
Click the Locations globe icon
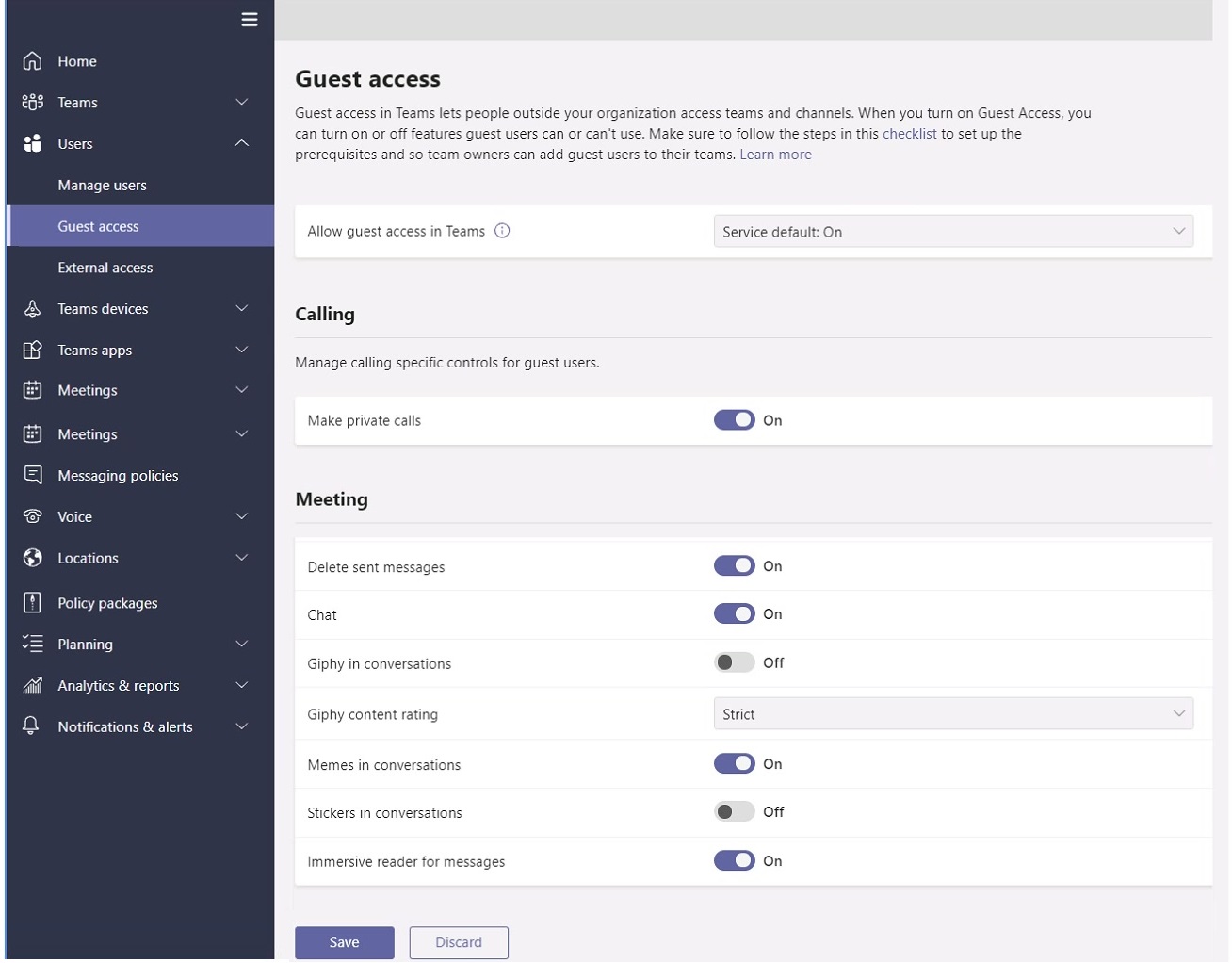click(x=33, y=558)
